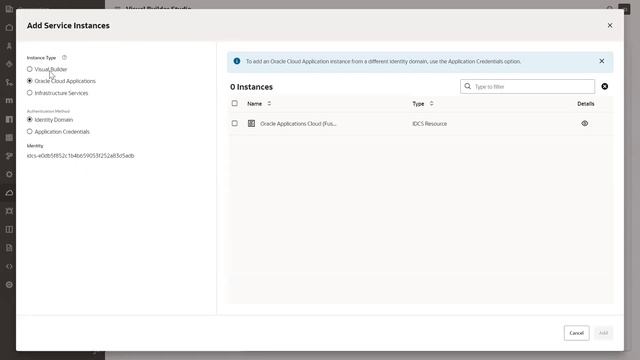View details with the eye icon

coord(584,123)
